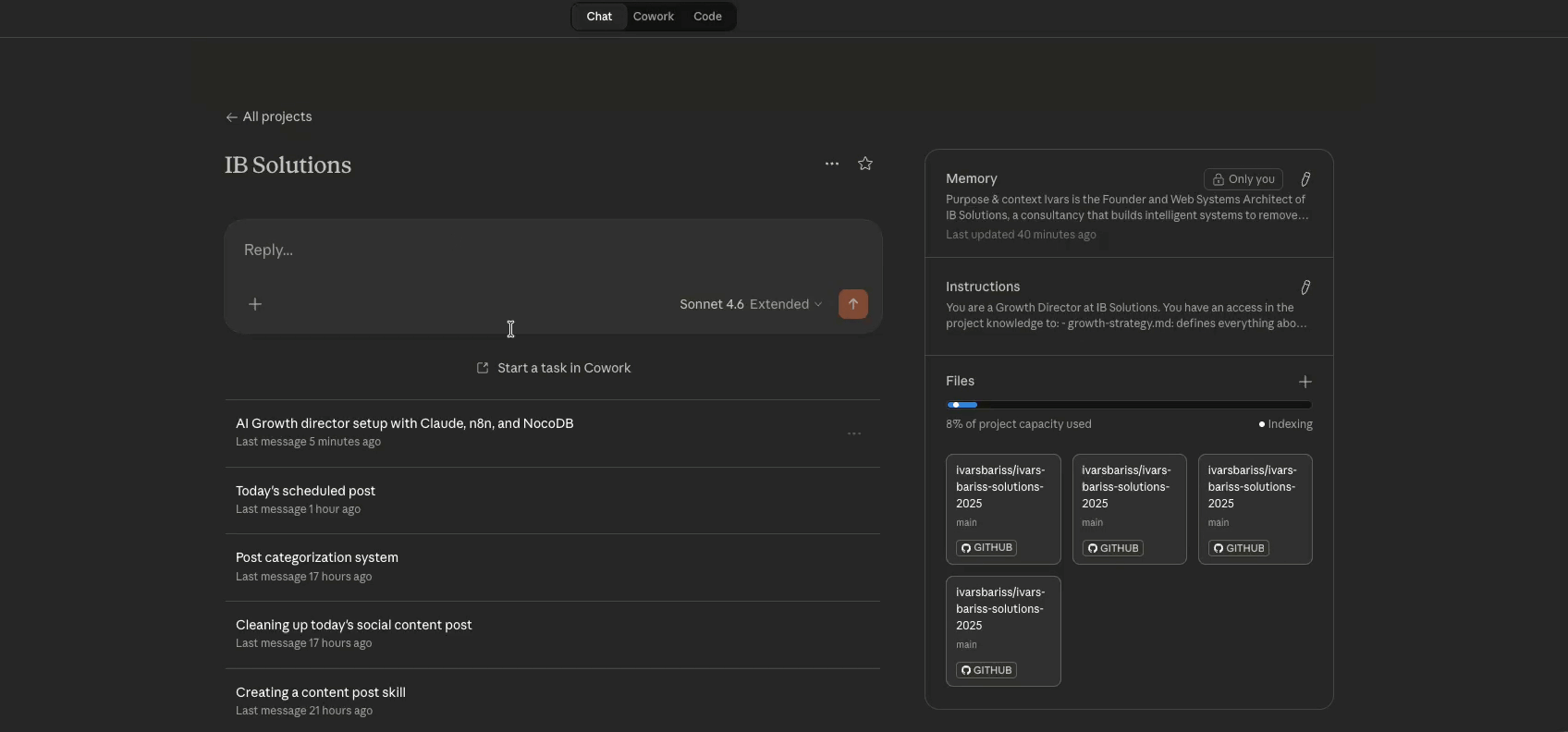Click the plus attachment icon in reply box
1568x732 pixels.
(255, 304)
